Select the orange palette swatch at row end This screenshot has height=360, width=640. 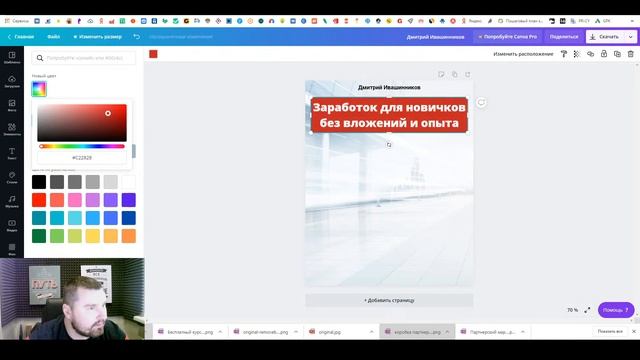point(129,236)
